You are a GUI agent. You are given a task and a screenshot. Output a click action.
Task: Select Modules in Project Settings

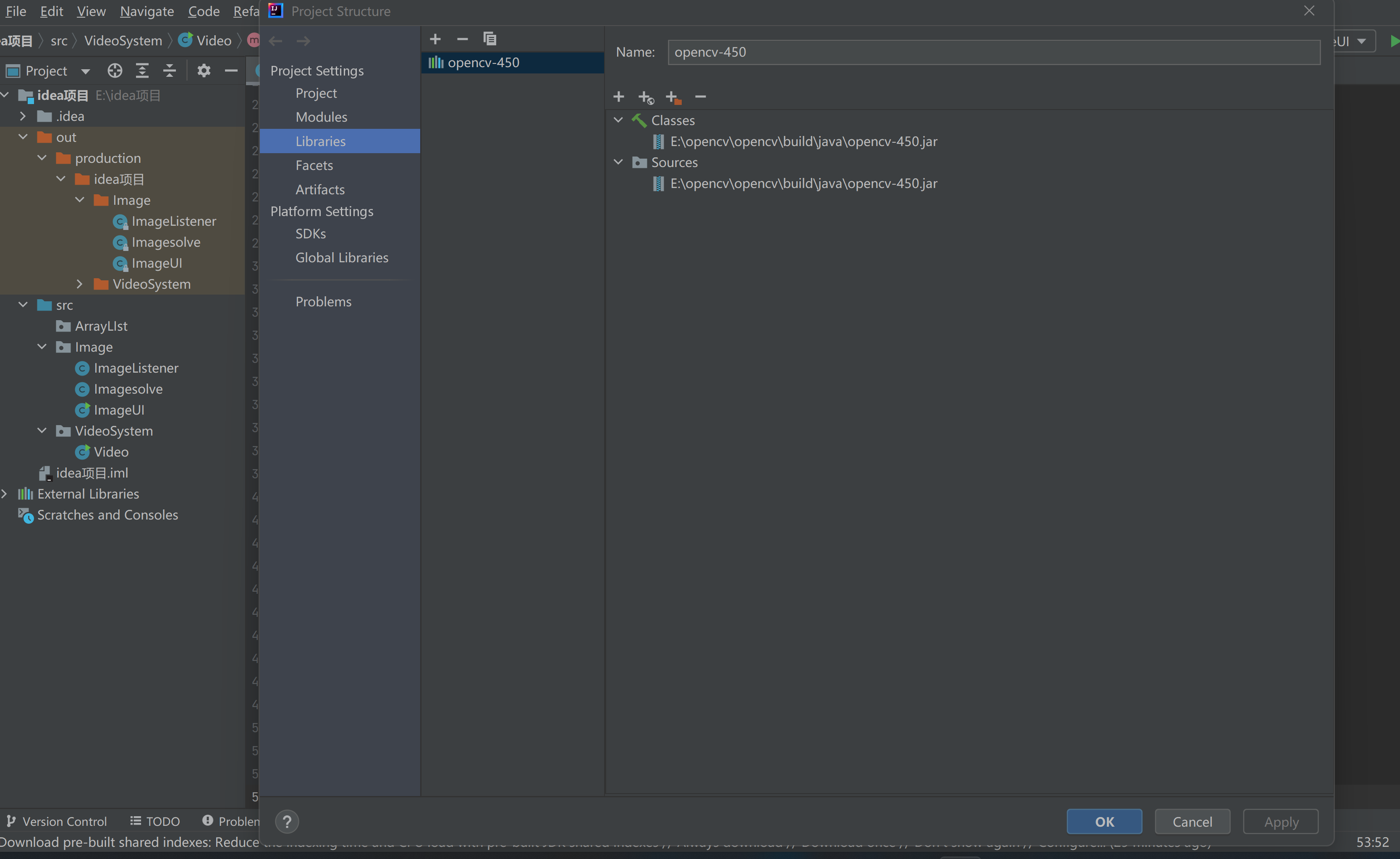click(321, 117)
